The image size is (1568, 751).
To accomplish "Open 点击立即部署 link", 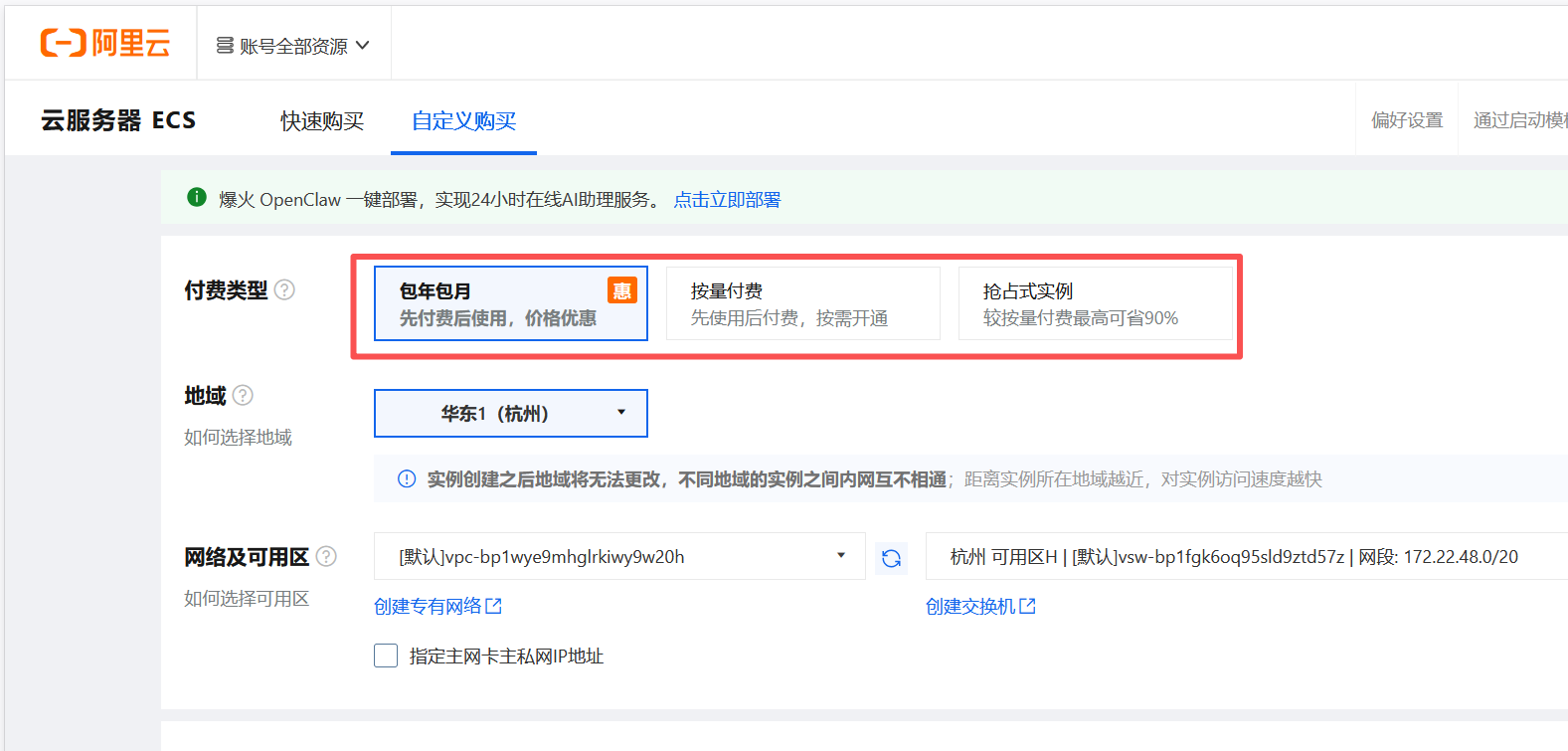I will [727, 199].
